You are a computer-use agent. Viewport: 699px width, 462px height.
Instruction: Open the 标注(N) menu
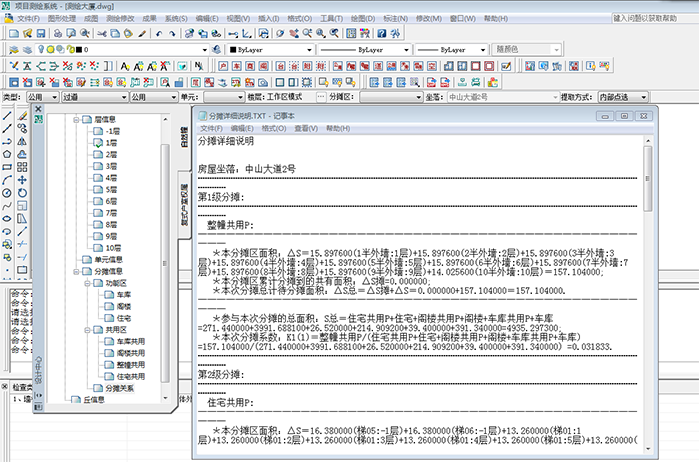(x=395, y=19)
